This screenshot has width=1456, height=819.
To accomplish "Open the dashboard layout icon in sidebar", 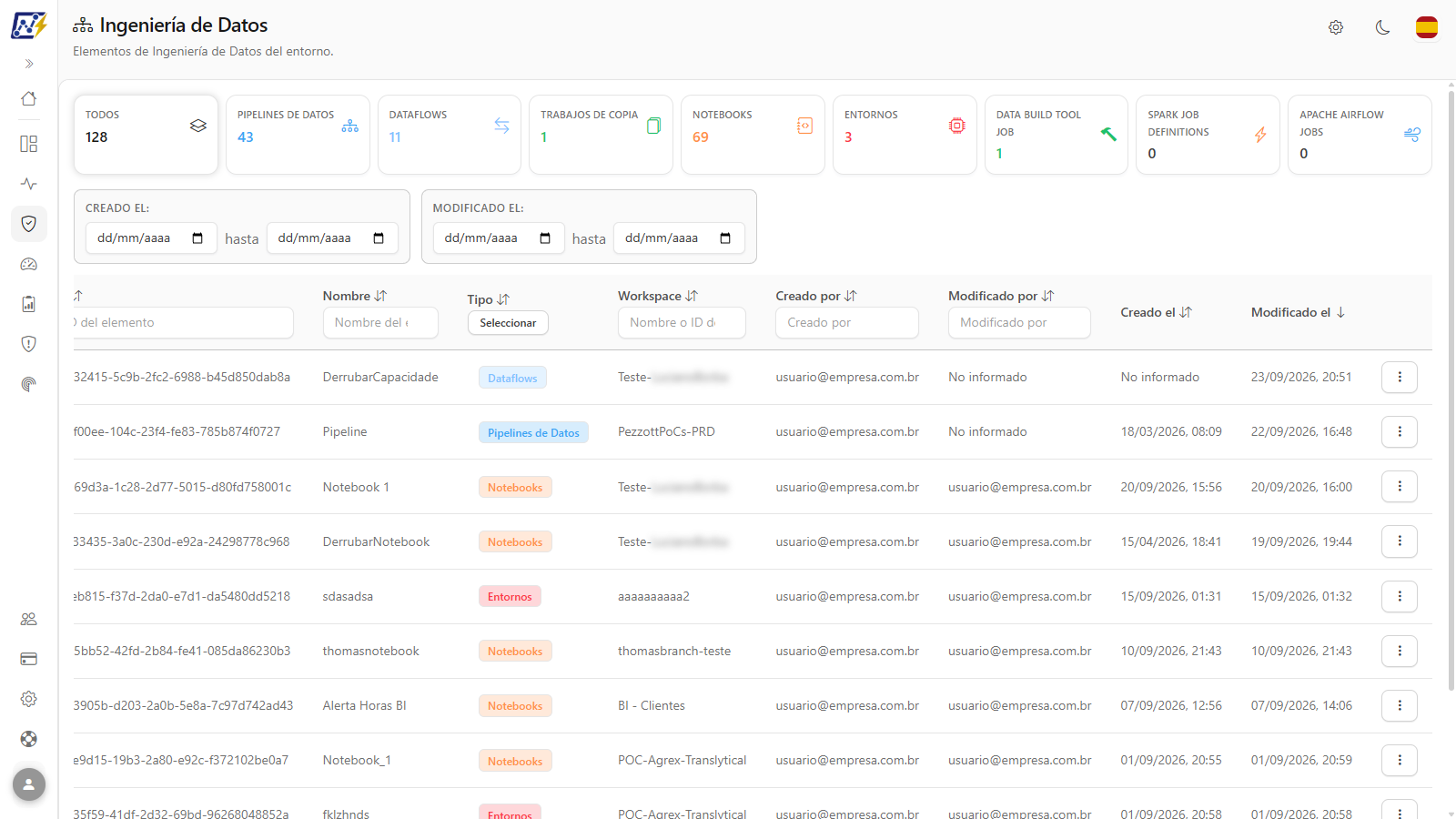I will 29,144.
